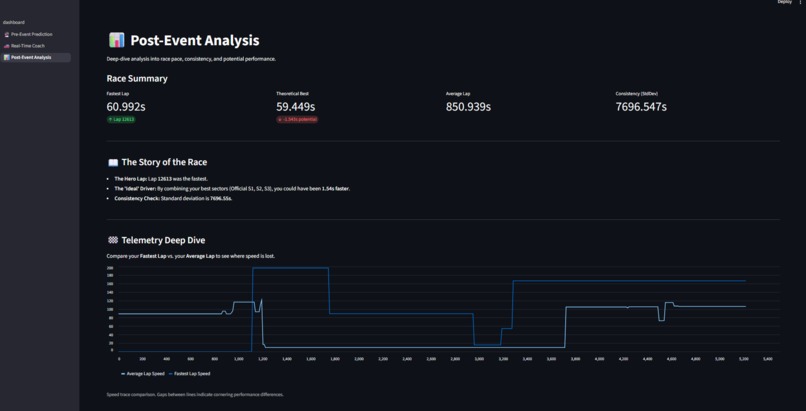Click the green Lap 12613 badge
The image size is (806, 411).
121,119
